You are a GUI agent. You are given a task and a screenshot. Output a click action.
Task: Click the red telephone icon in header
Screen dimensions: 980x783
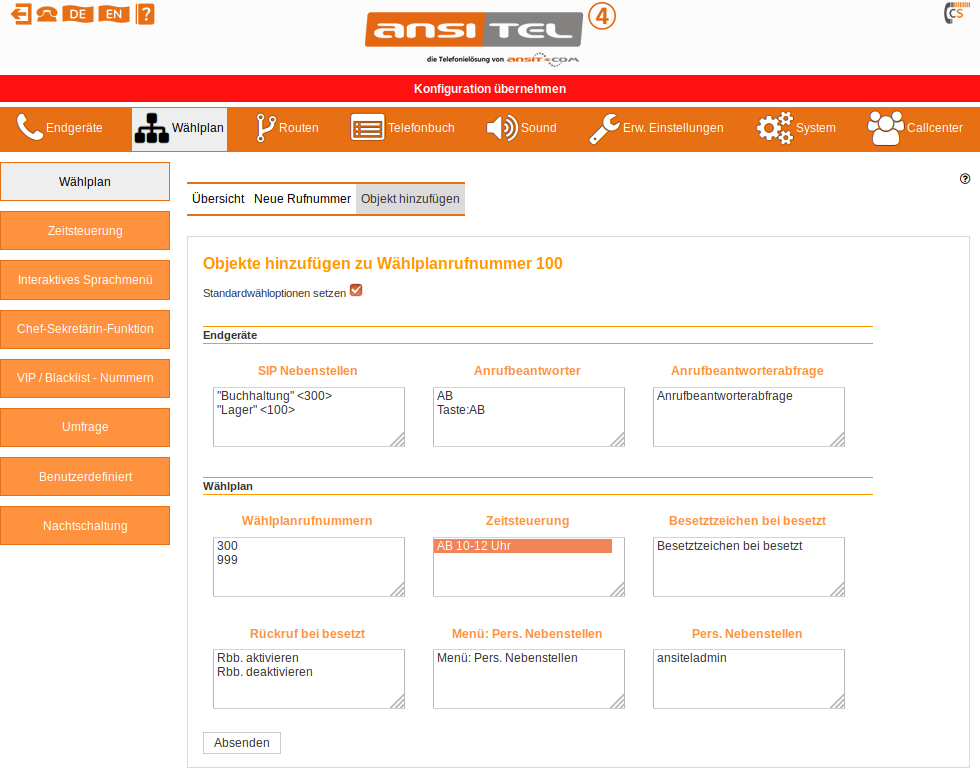47,14
